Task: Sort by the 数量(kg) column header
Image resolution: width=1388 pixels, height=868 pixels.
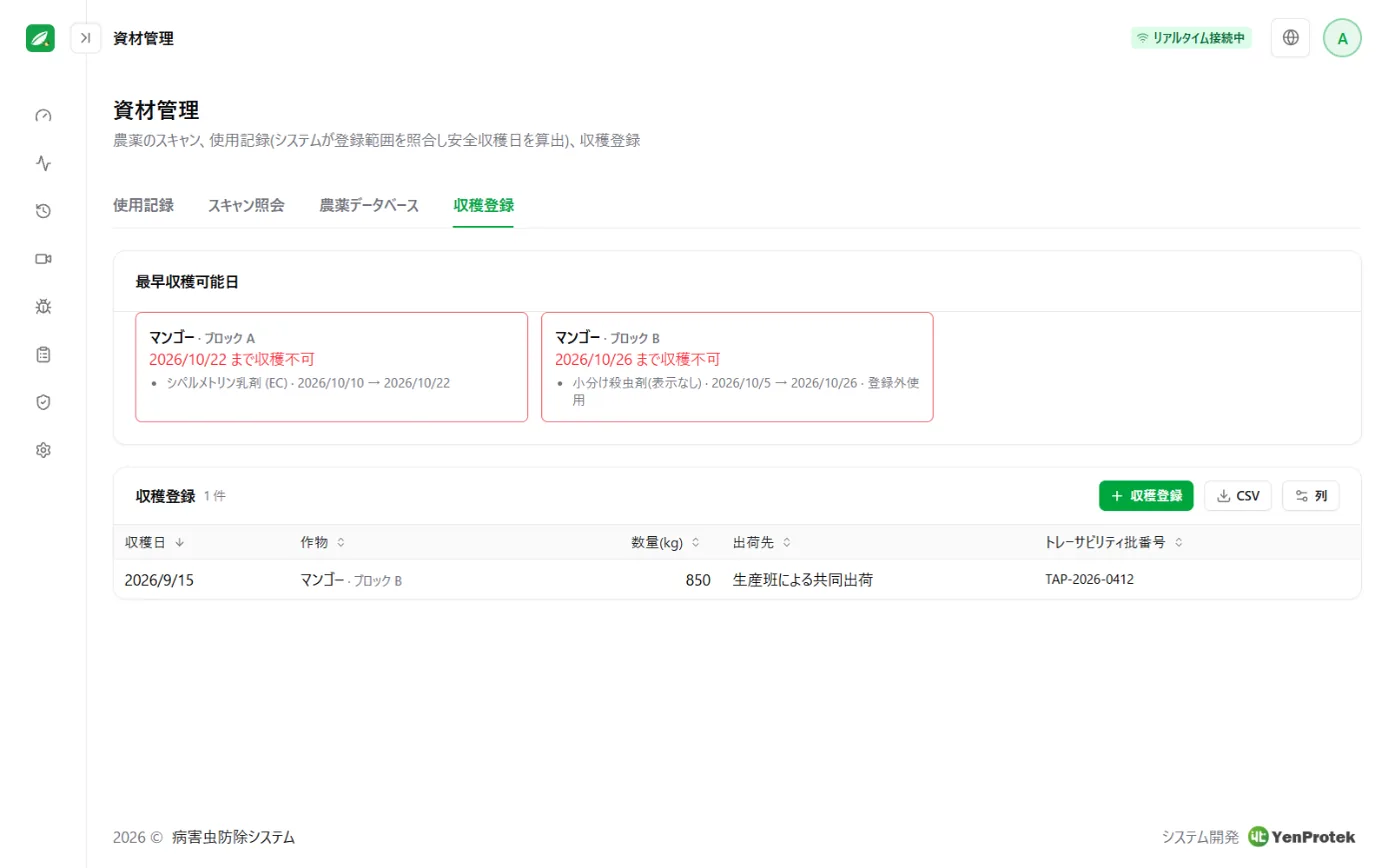Action: pyautogui.click(x=665, y=542)
